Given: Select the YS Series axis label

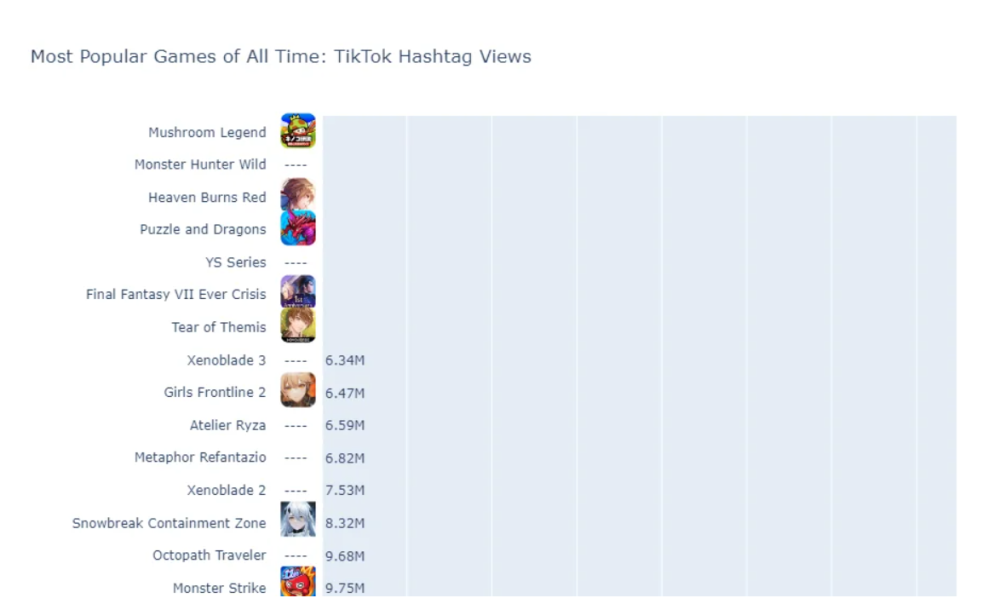Looking at the screenshot, I should (x=236, y=262).
